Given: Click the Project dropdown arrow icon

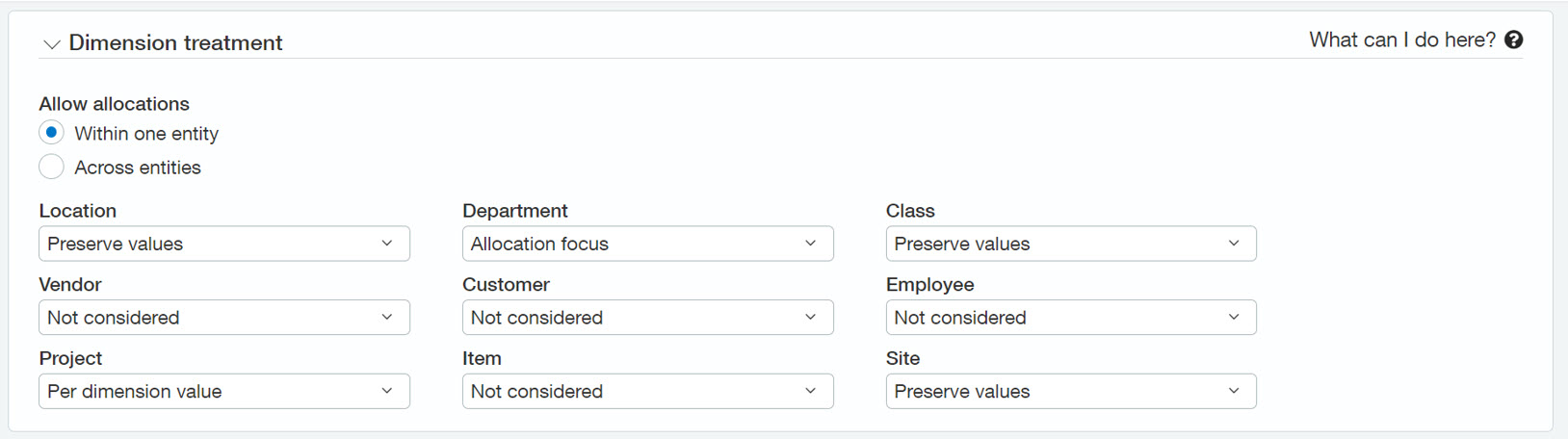Looking at the screenshot, I should click(387, 391).
